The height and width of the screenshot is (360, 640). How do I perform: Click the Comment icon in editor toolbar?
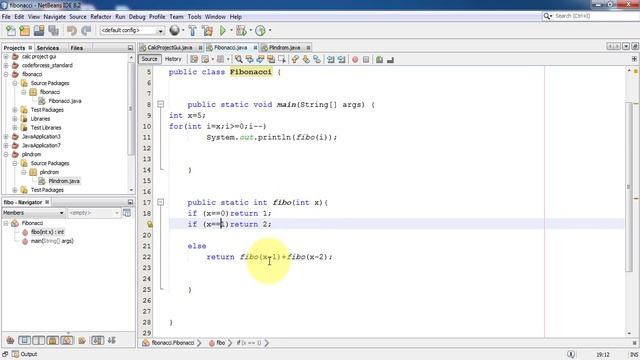pos(380,60)
